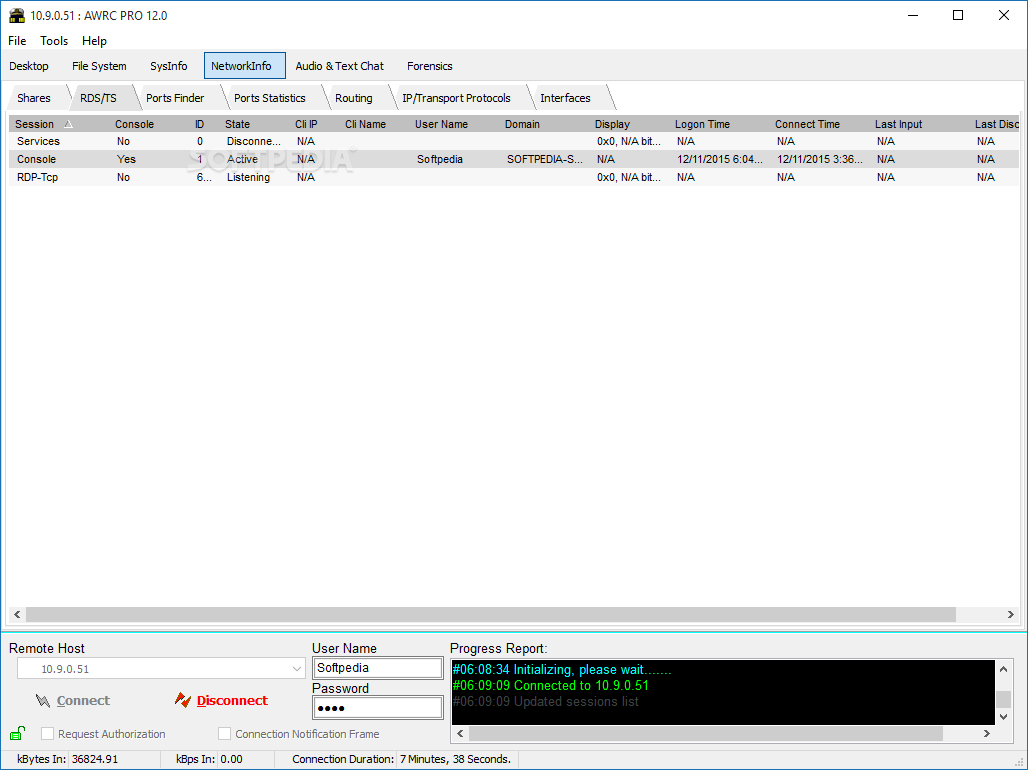This screenshot has height=770, width=1028.
Task: Sort by the Cli Name column header
Action: [x=365, y=124]
